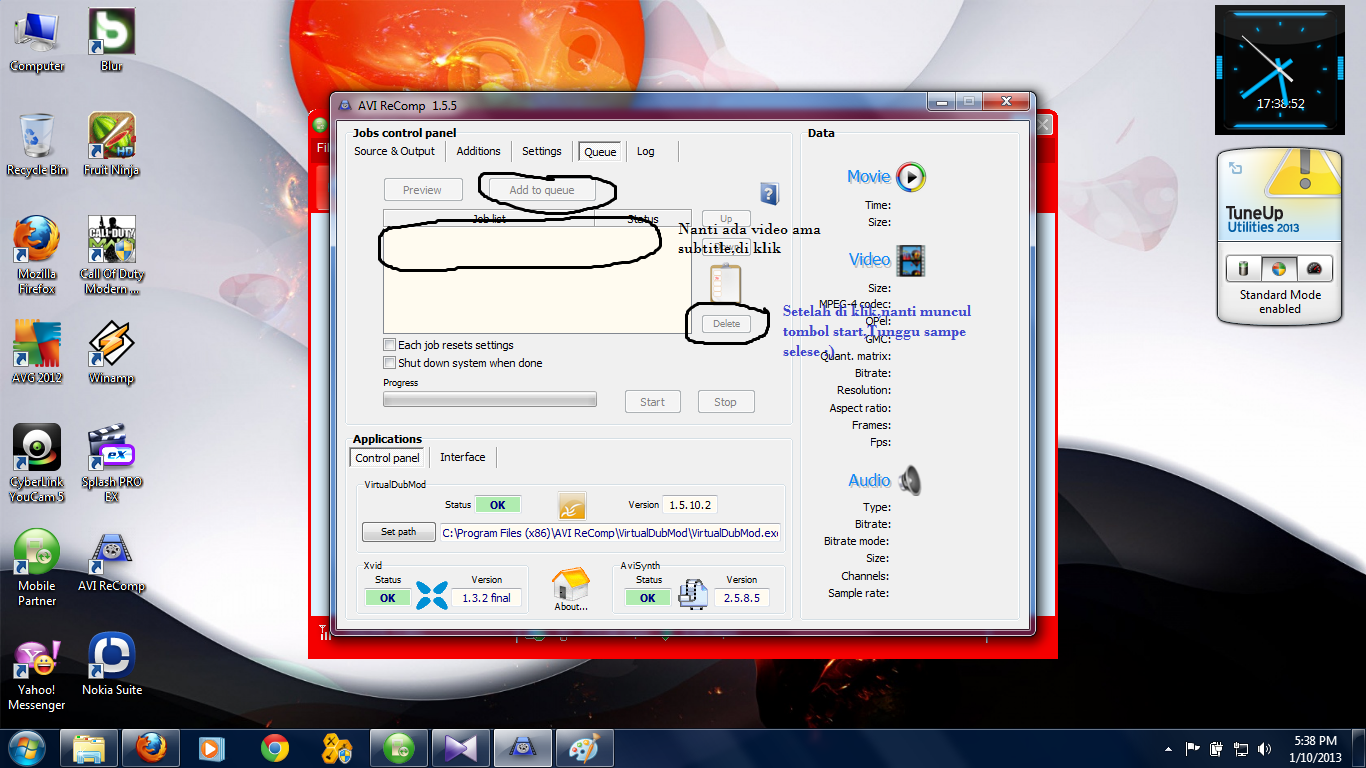Select the Mobile Partner desktop icon
The width and height of the screenshot is (1366, 768).
point(37,569)
